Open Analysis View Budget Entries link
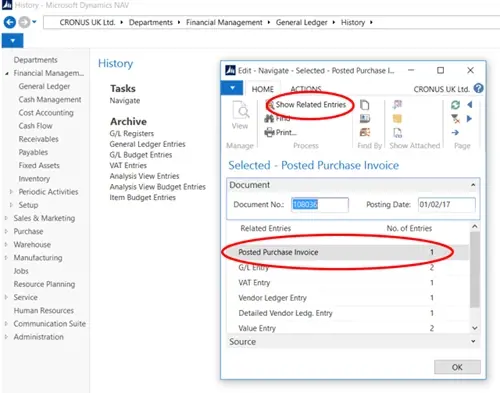This screenshot has width=500, height=393. 157,187
